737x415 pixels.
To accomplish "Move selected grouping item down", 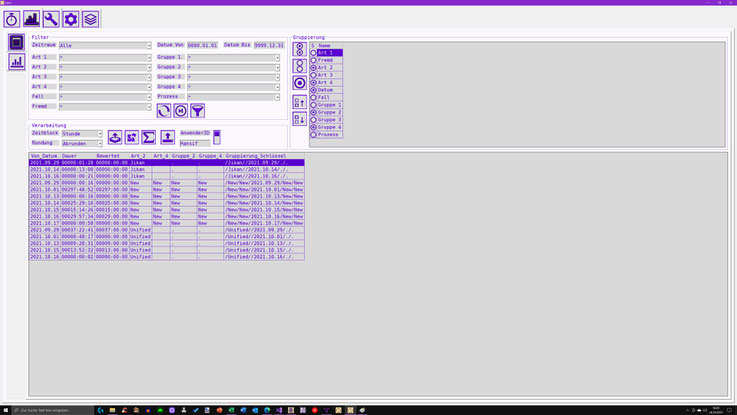I will pyautogui.click(x=299, y=119).
